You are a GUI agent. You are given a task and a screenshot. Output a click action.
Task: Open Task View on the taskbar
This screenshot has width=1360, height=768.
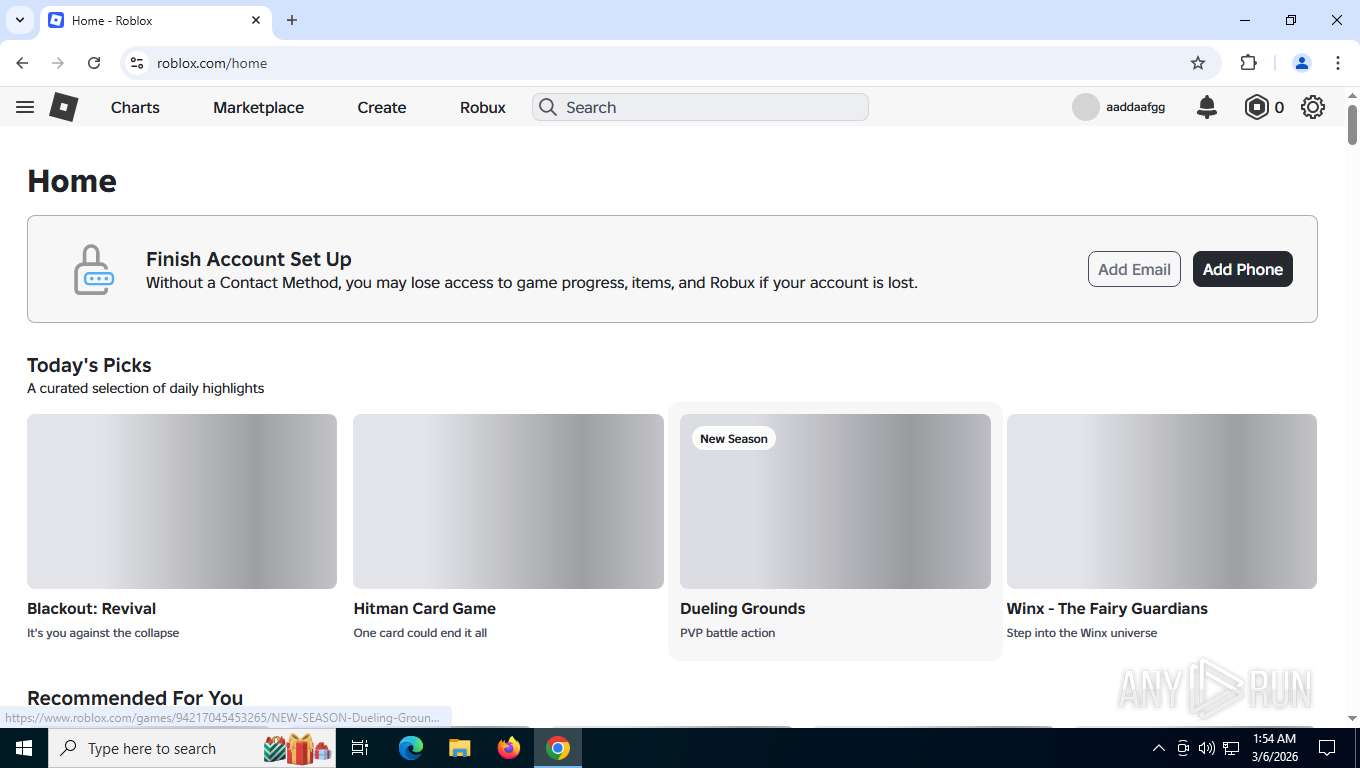360,748
